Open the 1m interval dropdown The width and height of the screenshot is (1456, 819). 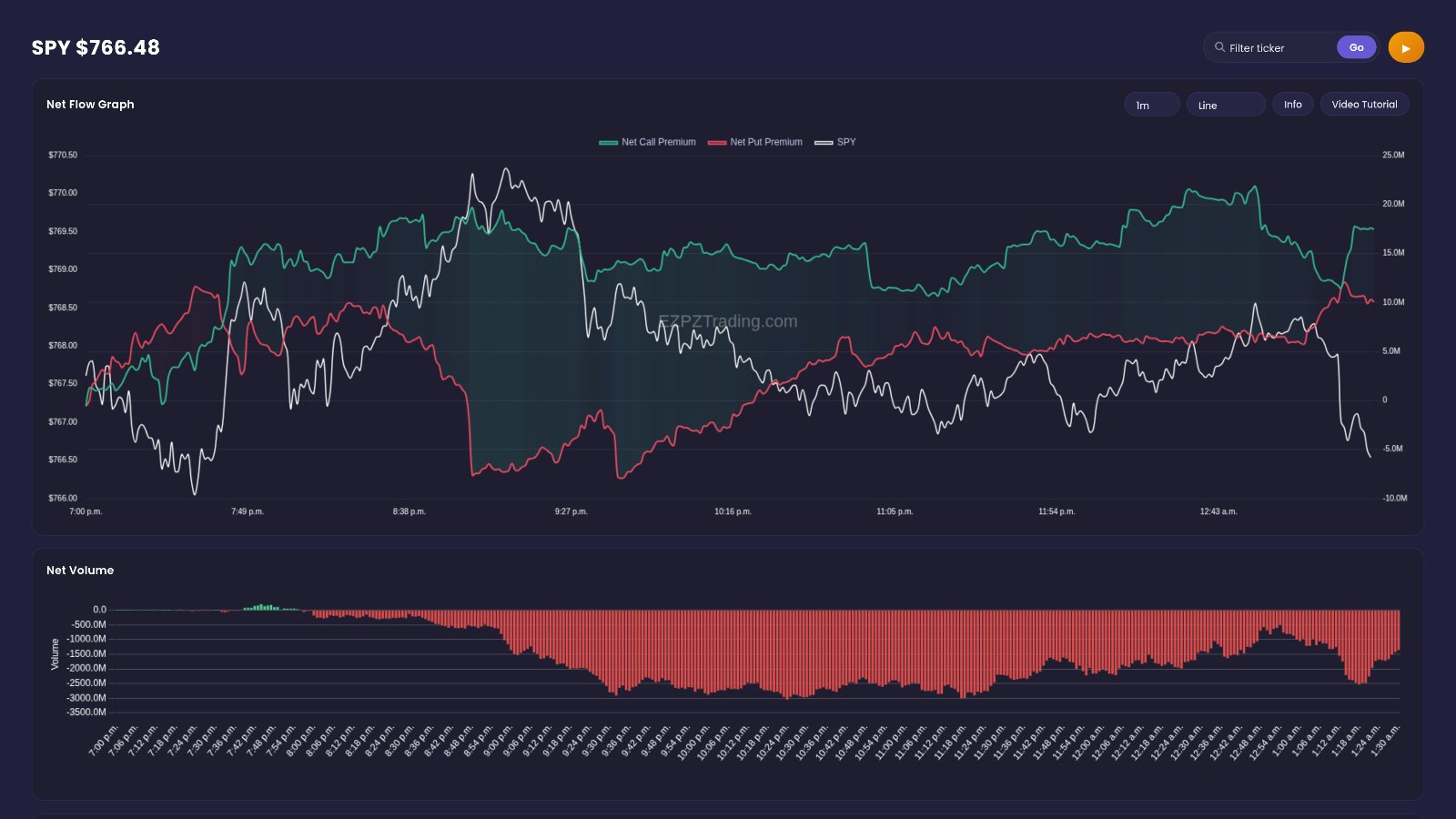tap(1152, 105)
